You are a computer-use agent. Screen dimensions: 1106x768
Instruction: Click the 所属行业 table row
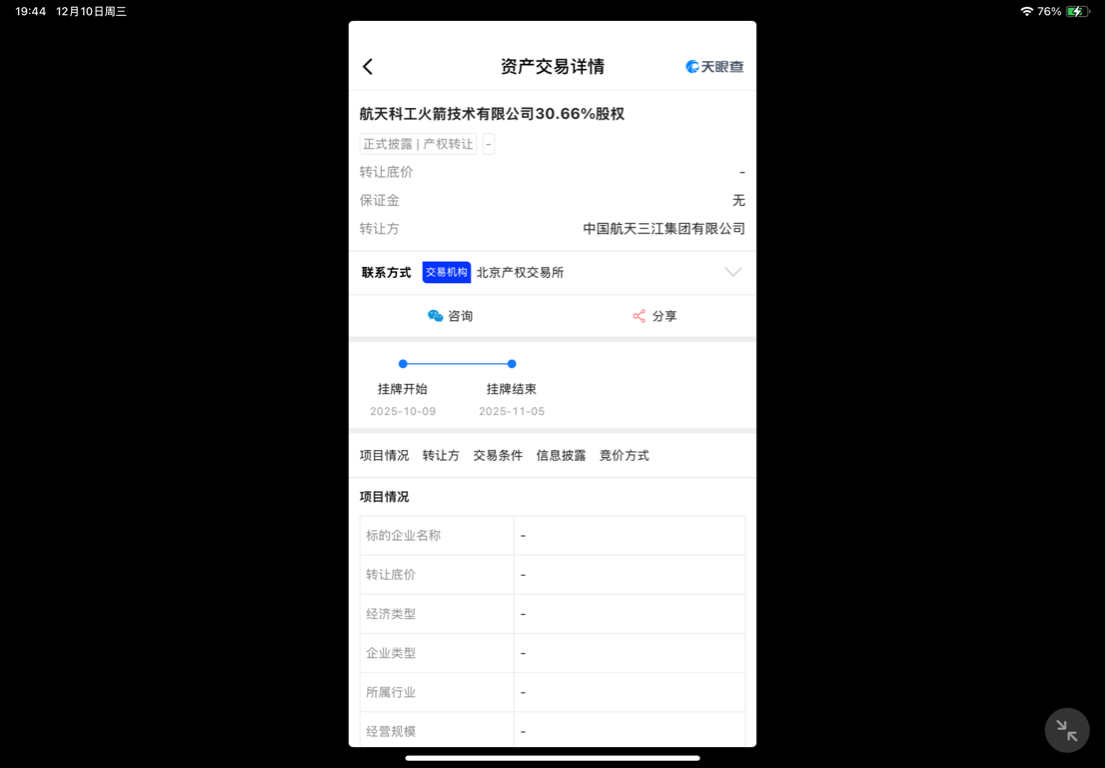pos(552,693)
